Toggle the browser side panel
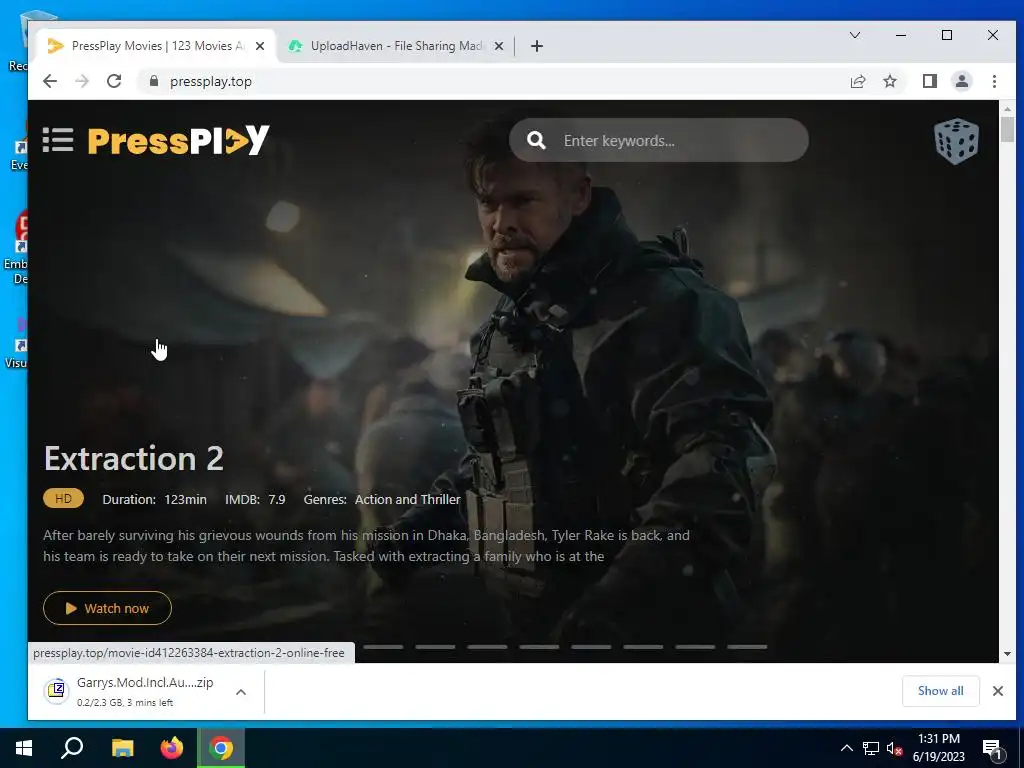The height and width of the screenshot is (768, 1024). coord(930,81)
